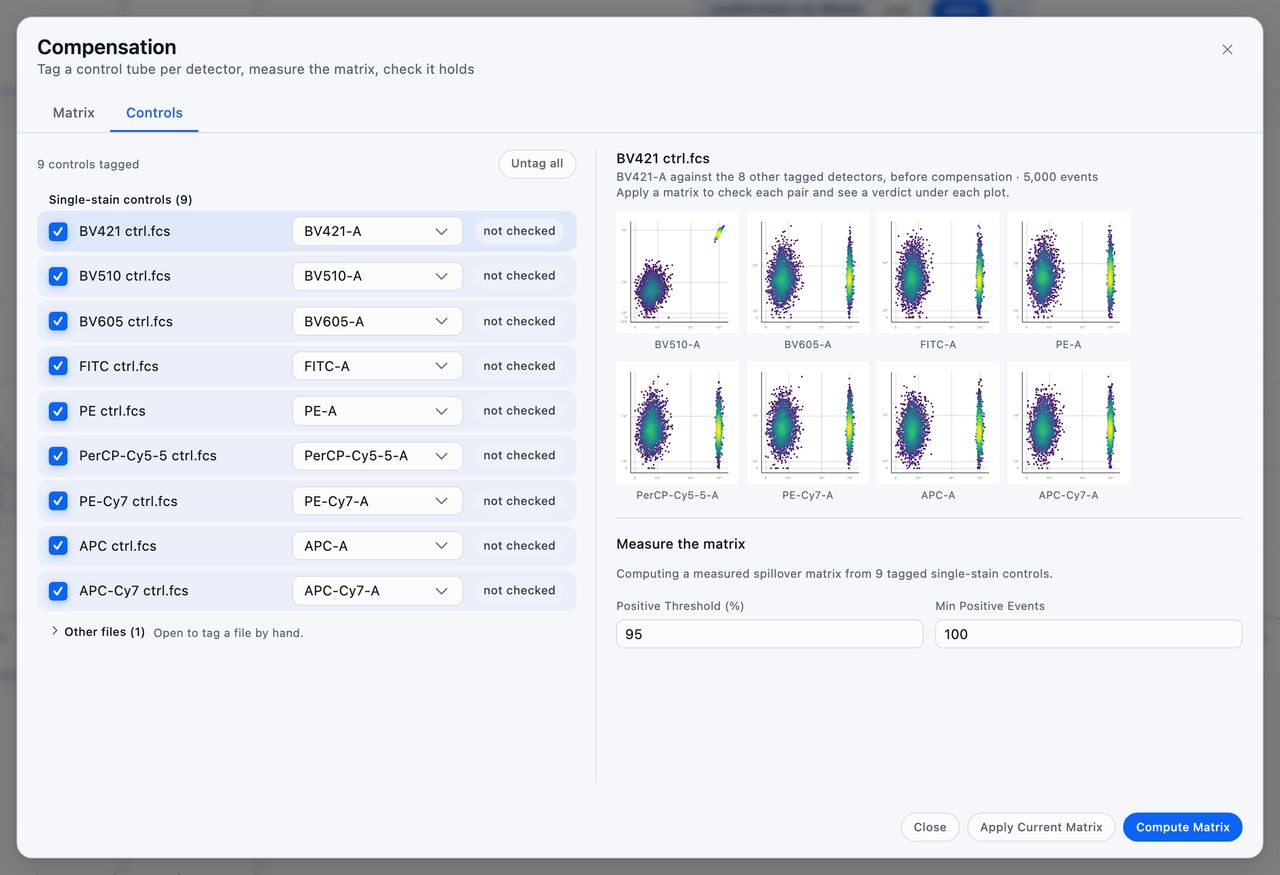Open the BV605-A scatter plot thumbnail

pos(808,272)
